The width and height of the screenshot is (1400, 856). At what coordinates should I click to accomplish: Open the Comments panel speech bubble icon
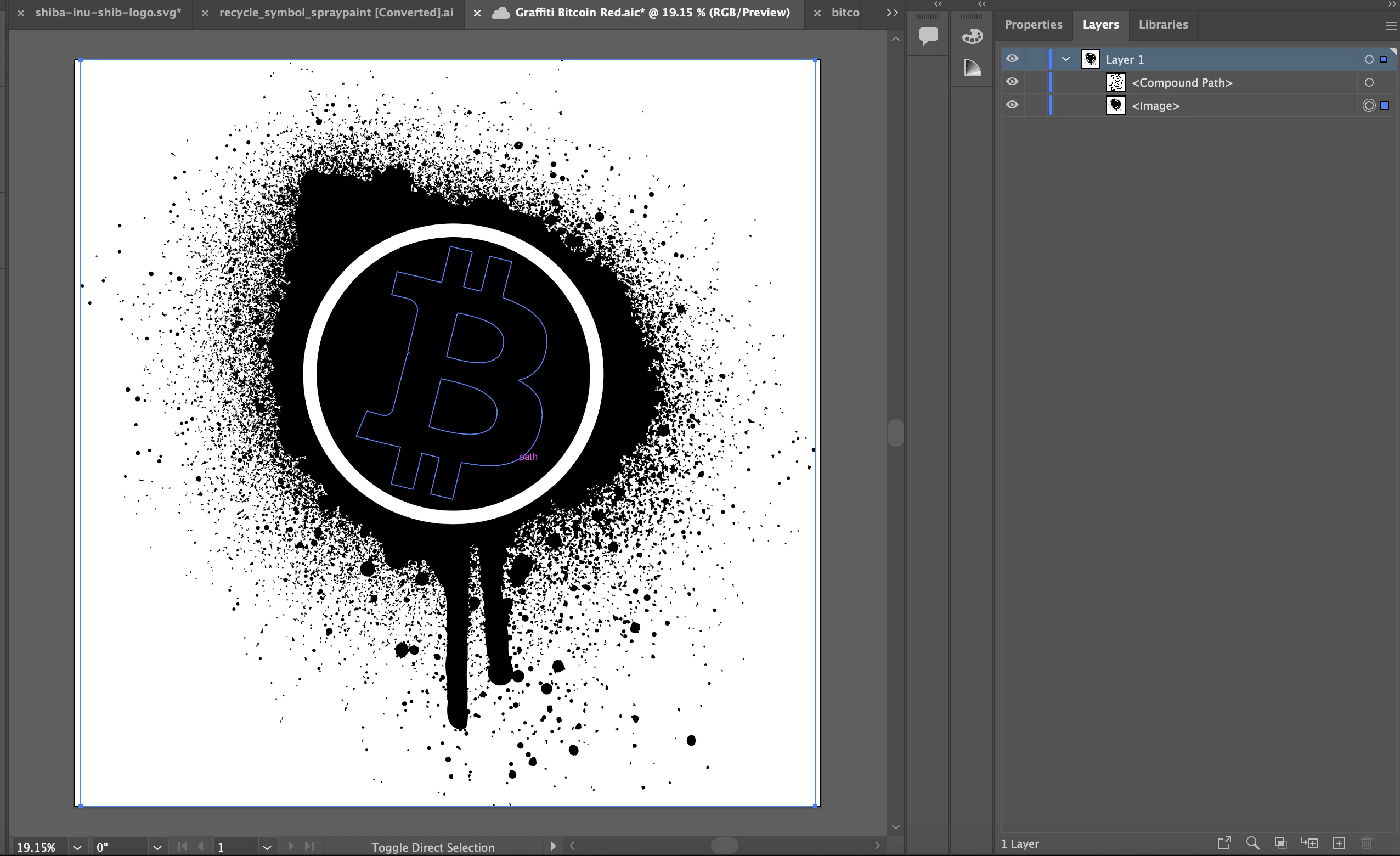[928, 36]
